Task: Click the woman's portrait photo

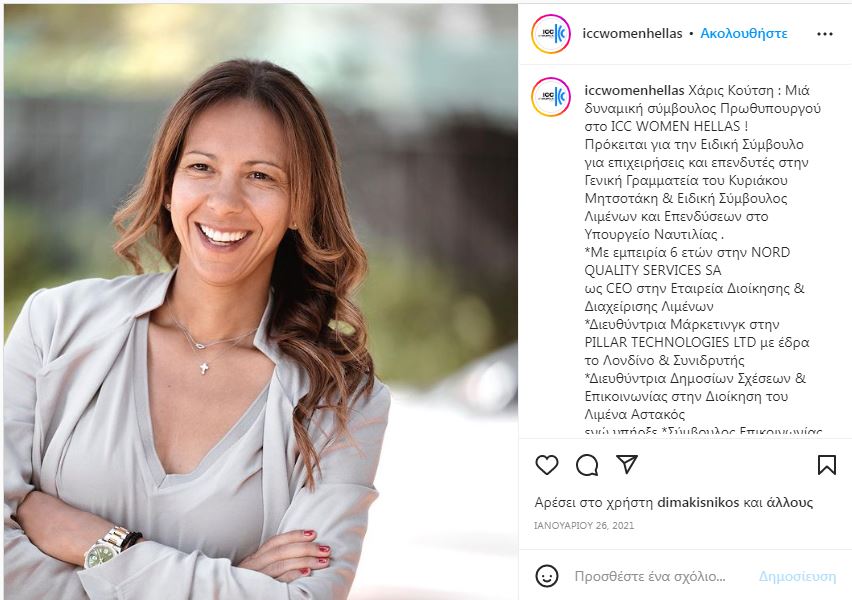Action: (x=260, y=302)
